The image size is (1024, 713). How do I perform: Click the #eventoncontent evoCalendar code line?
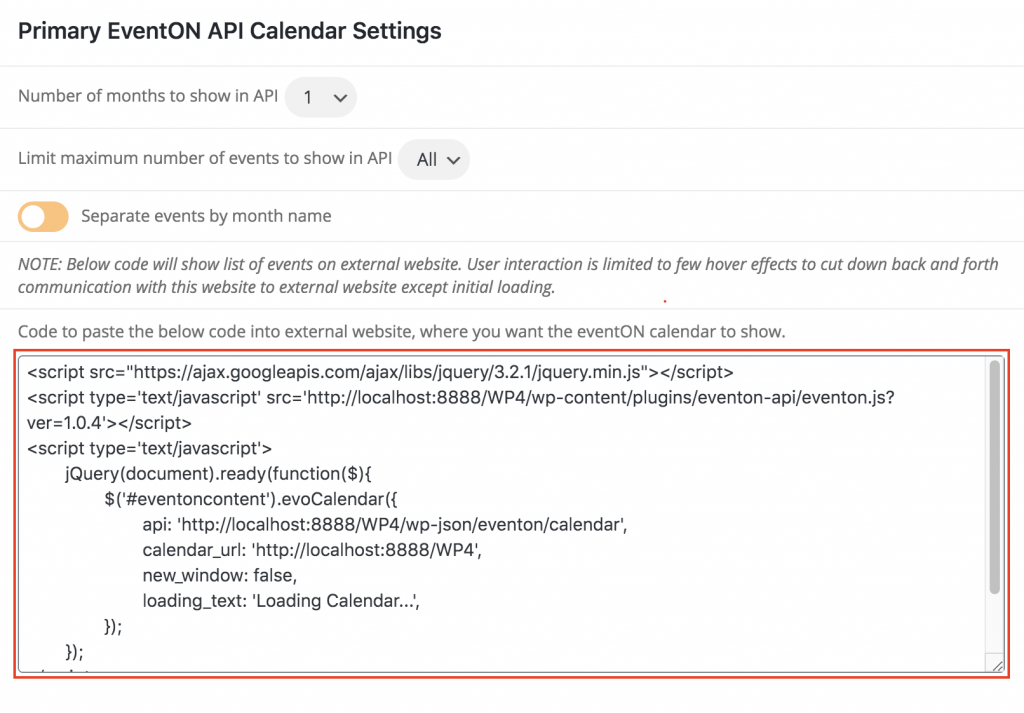pos(250,499)
